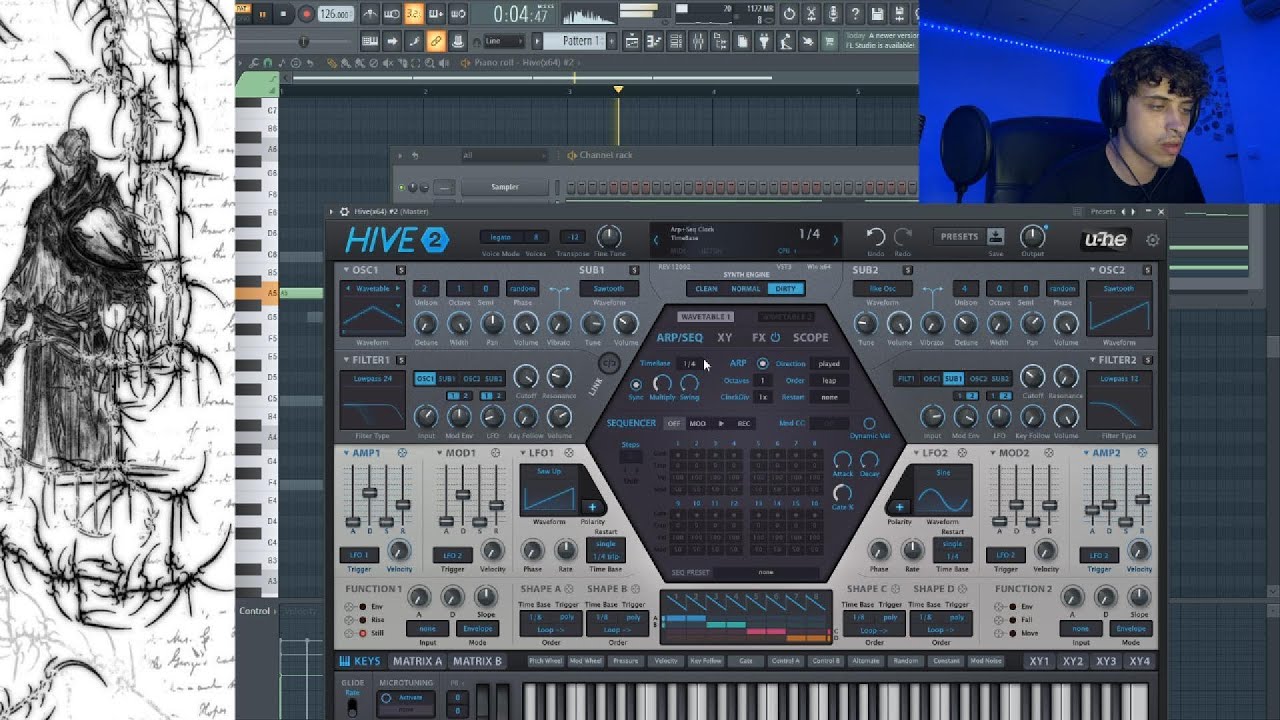
Task: Open the SUB1 Sawtooth waveform dropdown
Action: [x=608, y=288]
